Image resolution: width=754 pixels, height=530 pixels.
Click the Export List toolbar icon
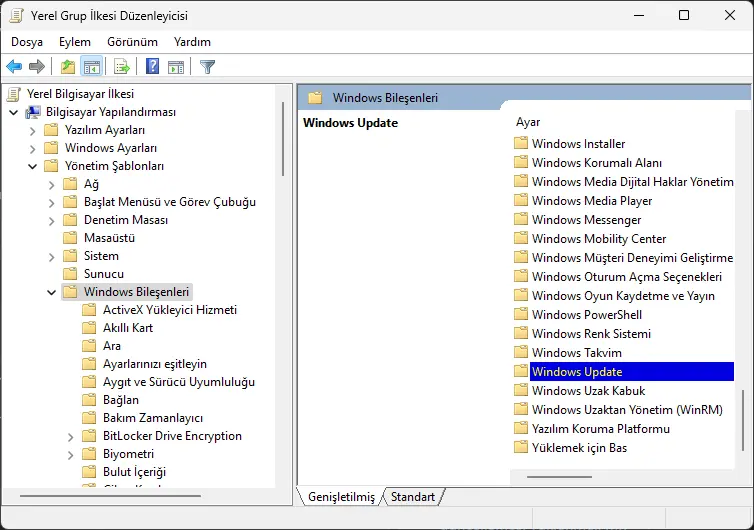(x=122, y=66)
